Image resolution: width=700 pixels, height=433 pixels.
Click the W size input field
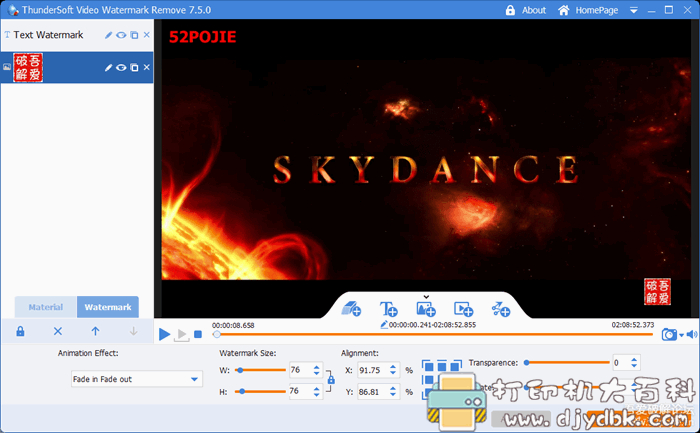300,370
